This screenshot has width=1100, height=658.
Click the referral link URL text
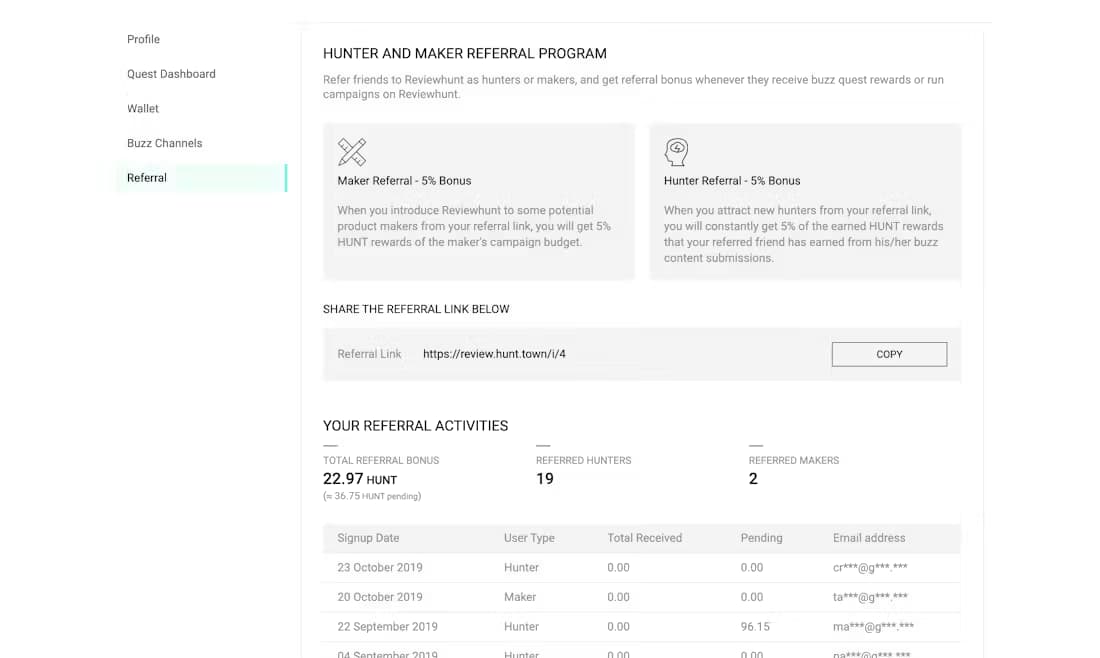coord(494,354)
